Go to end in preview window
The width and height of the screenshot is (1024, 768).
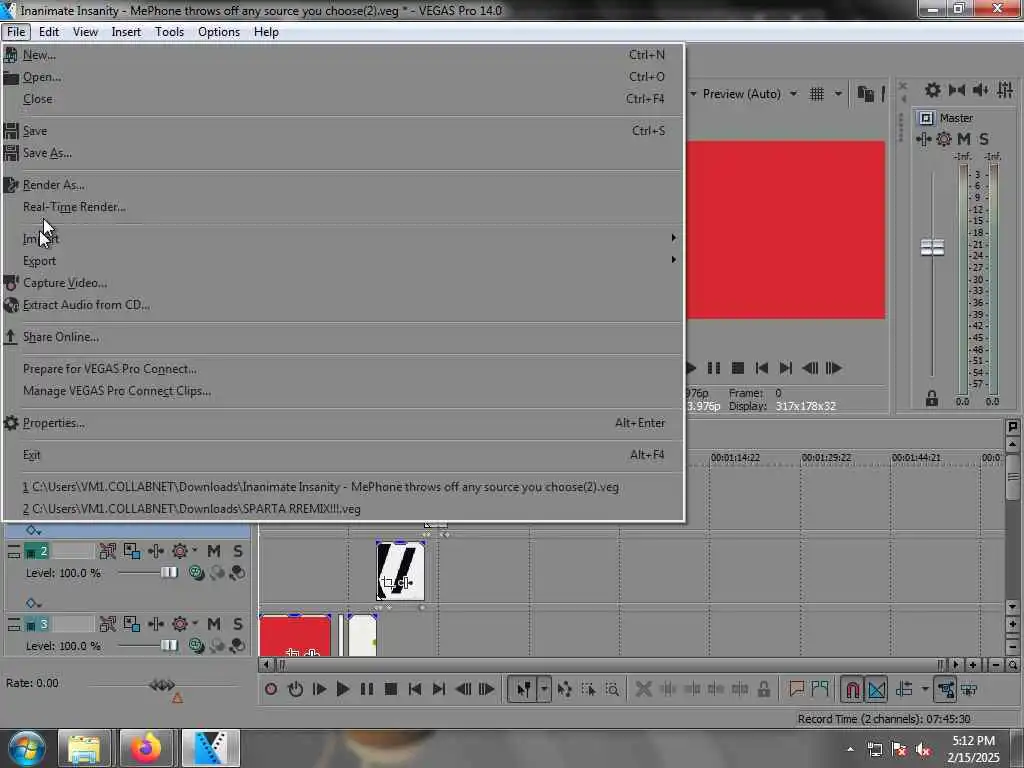pyautogui.click(x=786, y=368)
